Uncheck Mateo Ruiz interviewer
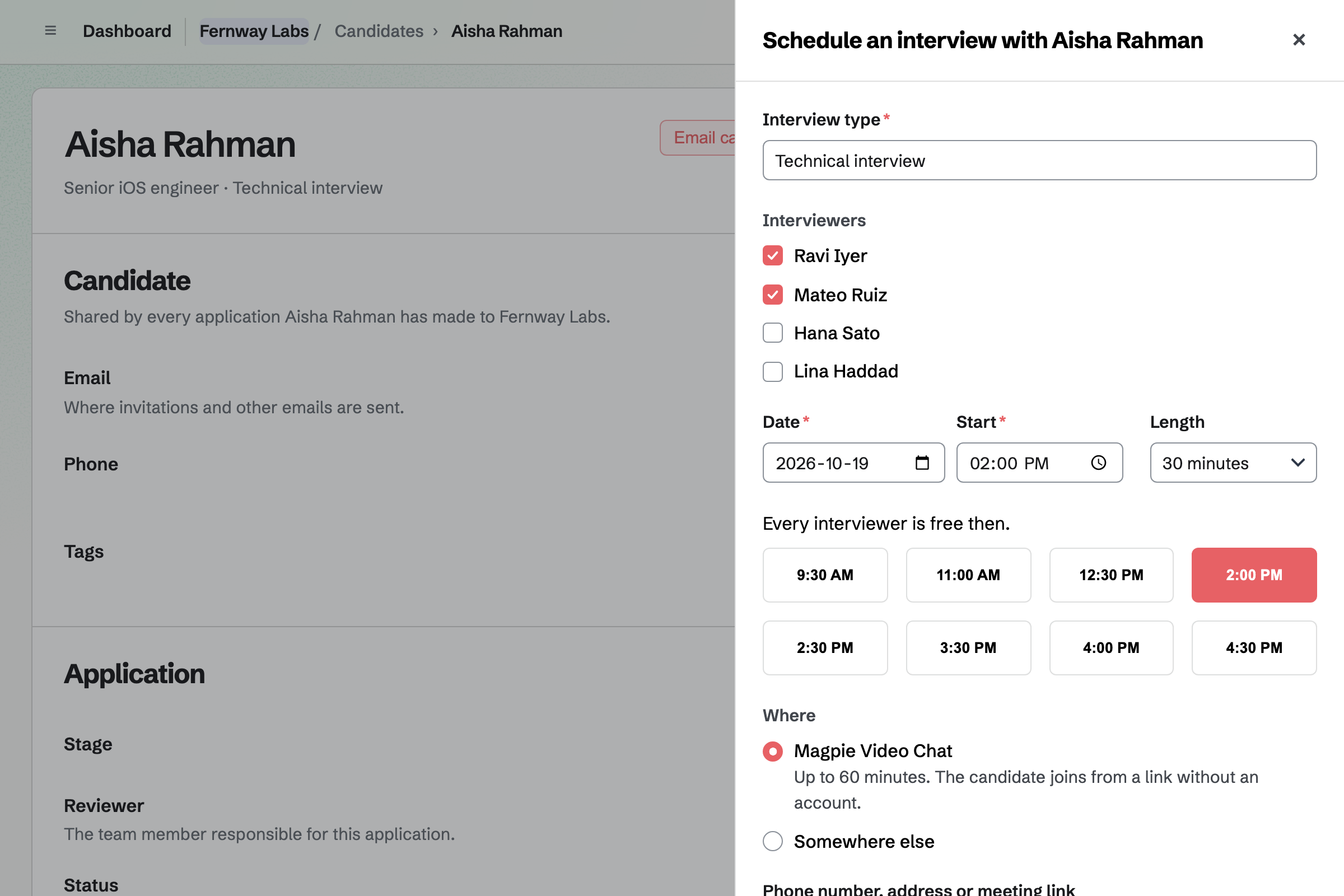Screen dimensions: 1344x896 point(773,295)
